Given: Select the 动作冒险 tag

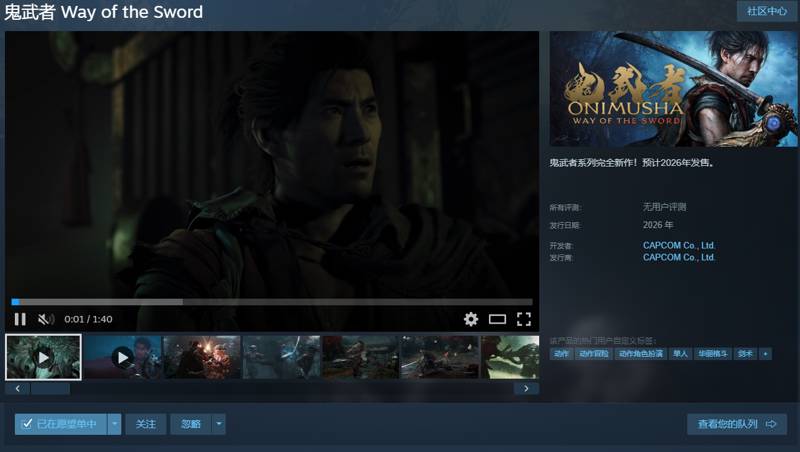Looking at the screenshot, I should [593, 353].
